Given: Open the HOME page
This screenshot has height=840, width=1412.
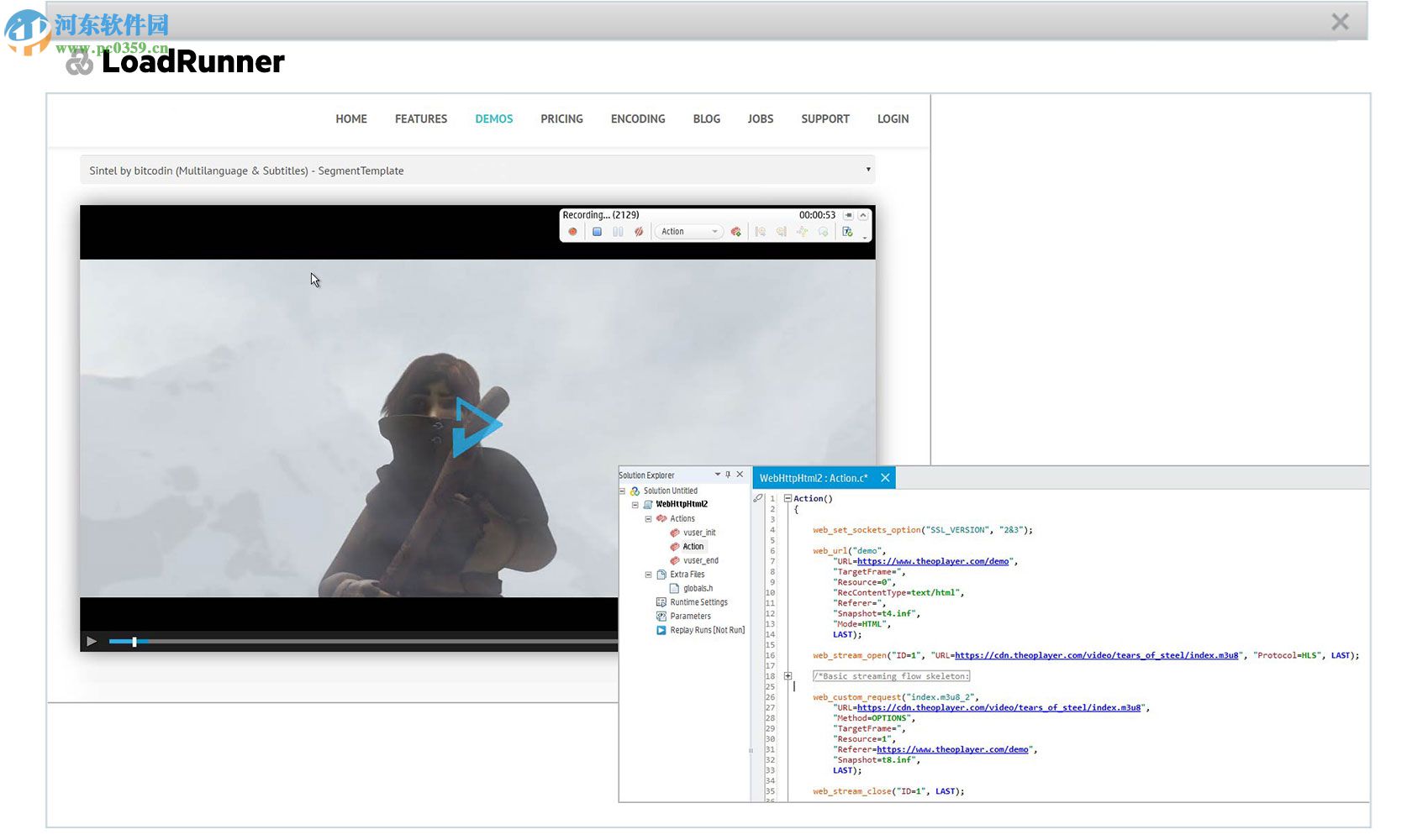Looking at the screenshot, I should coord(351,119).
